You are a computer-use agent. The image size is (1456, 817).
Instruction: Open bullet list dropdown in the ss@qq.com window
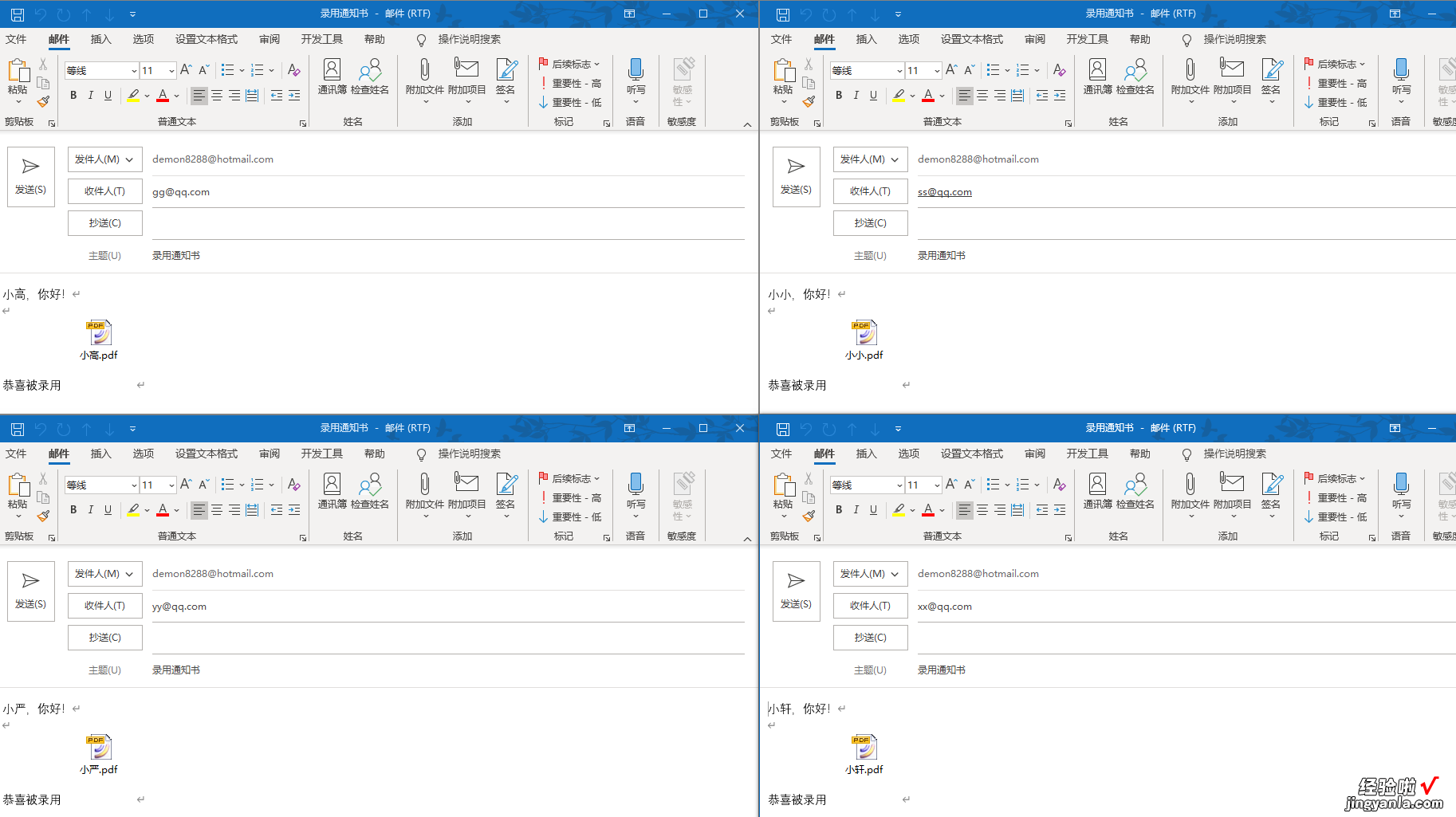point(1007,70)
